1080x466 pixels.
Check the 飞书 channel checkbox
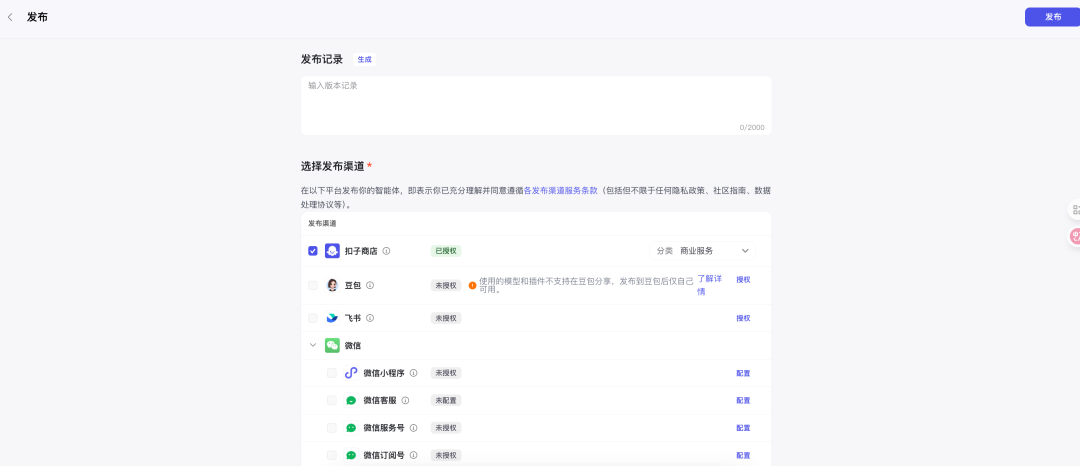point(313,318)
